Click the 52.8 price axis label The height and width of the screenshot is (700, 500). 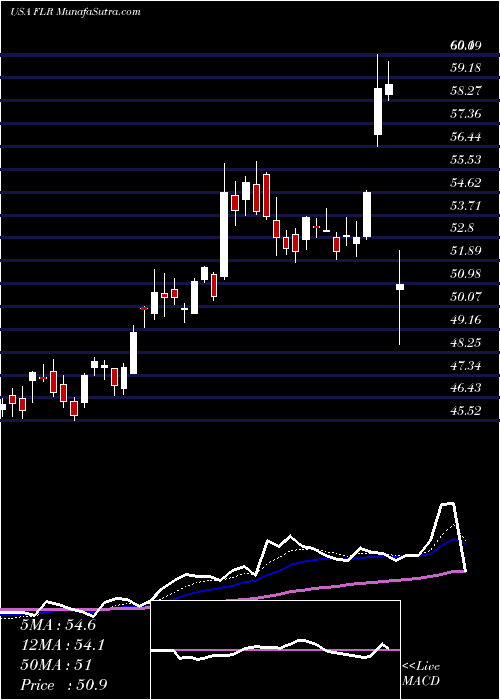point(462,228)
